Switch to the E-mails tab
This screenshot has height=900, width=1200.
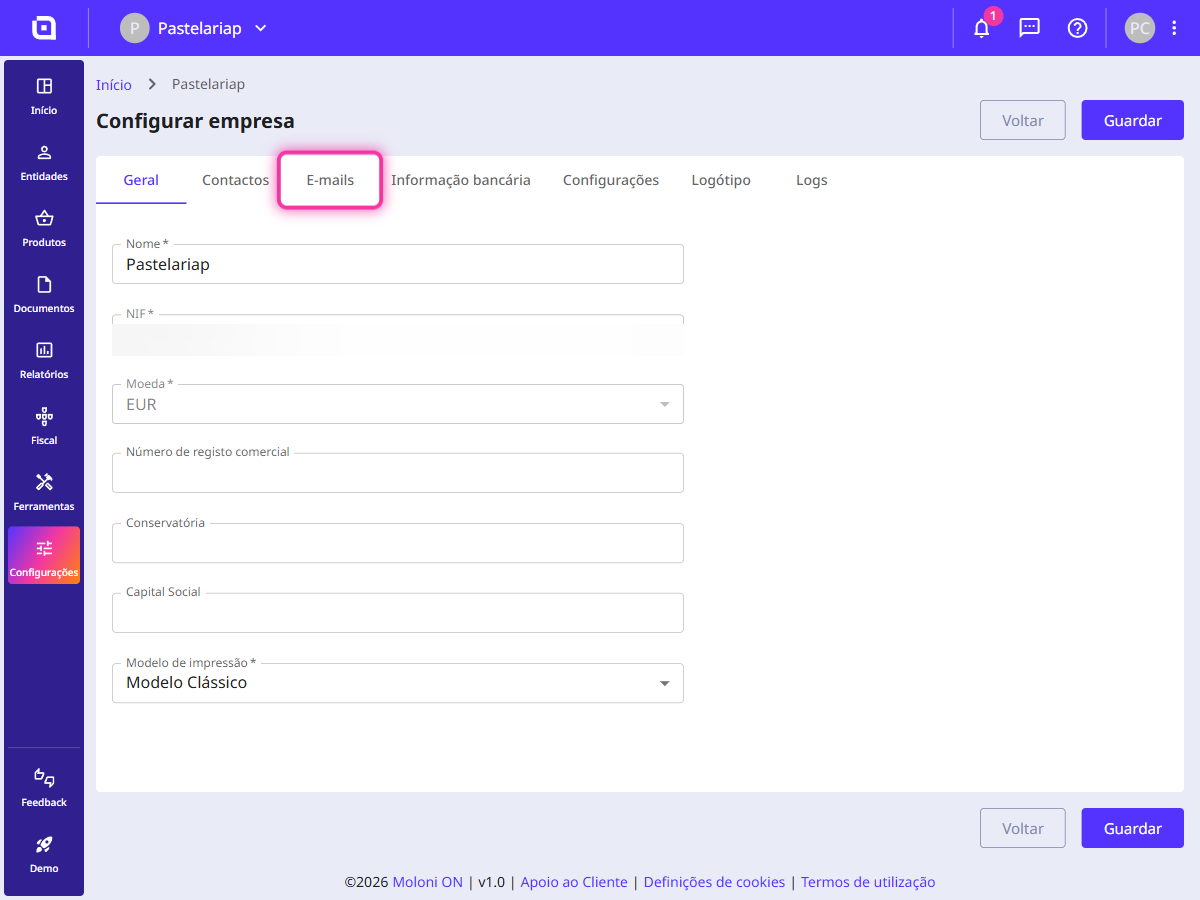click(x=330, y=180)
